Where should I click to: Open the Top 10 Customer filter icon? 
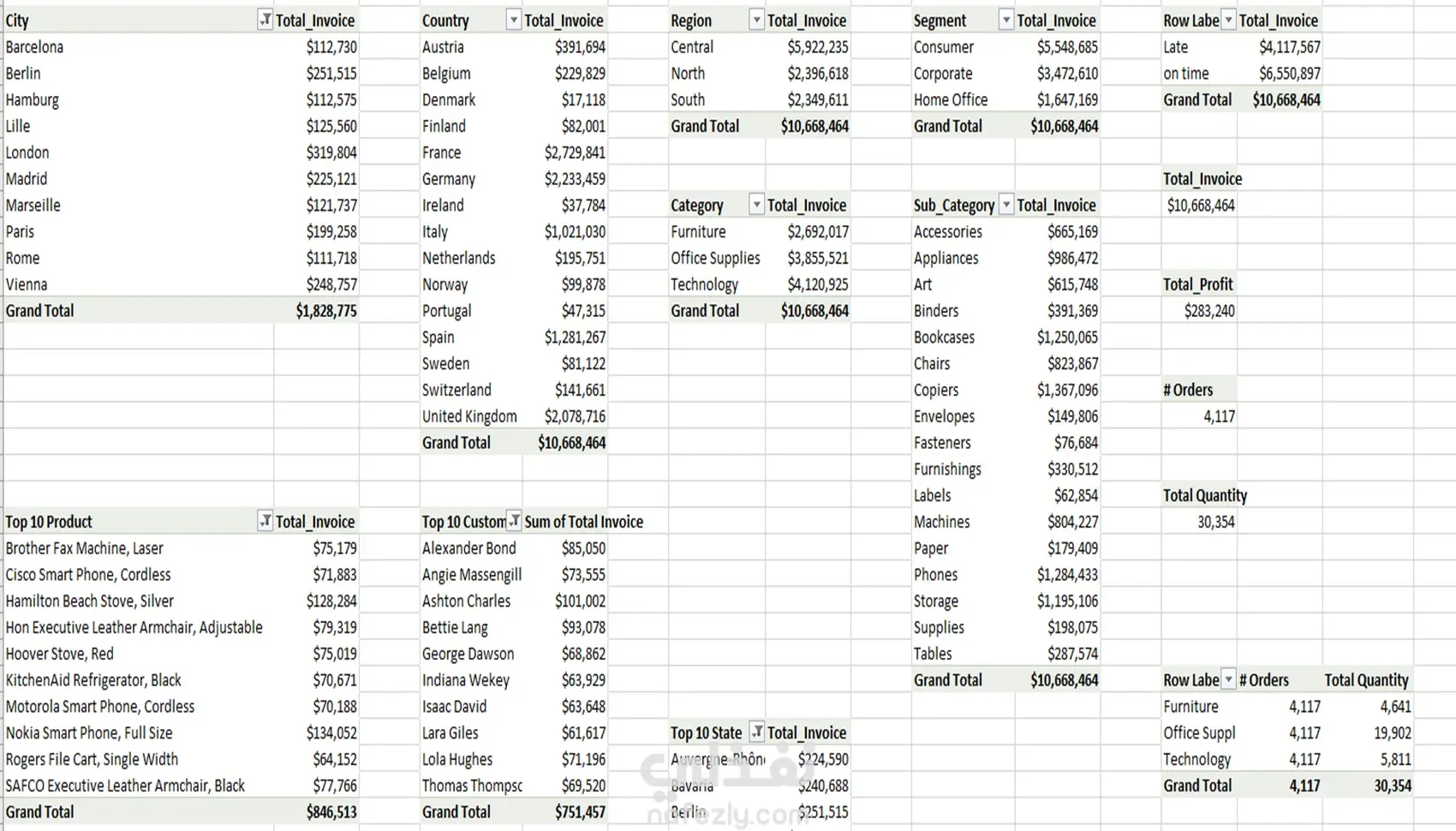tap(514, 521)
